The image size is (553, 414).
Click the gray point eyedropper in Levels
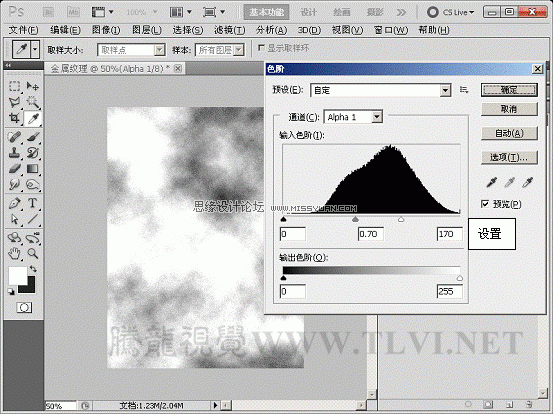pos(509,182)
